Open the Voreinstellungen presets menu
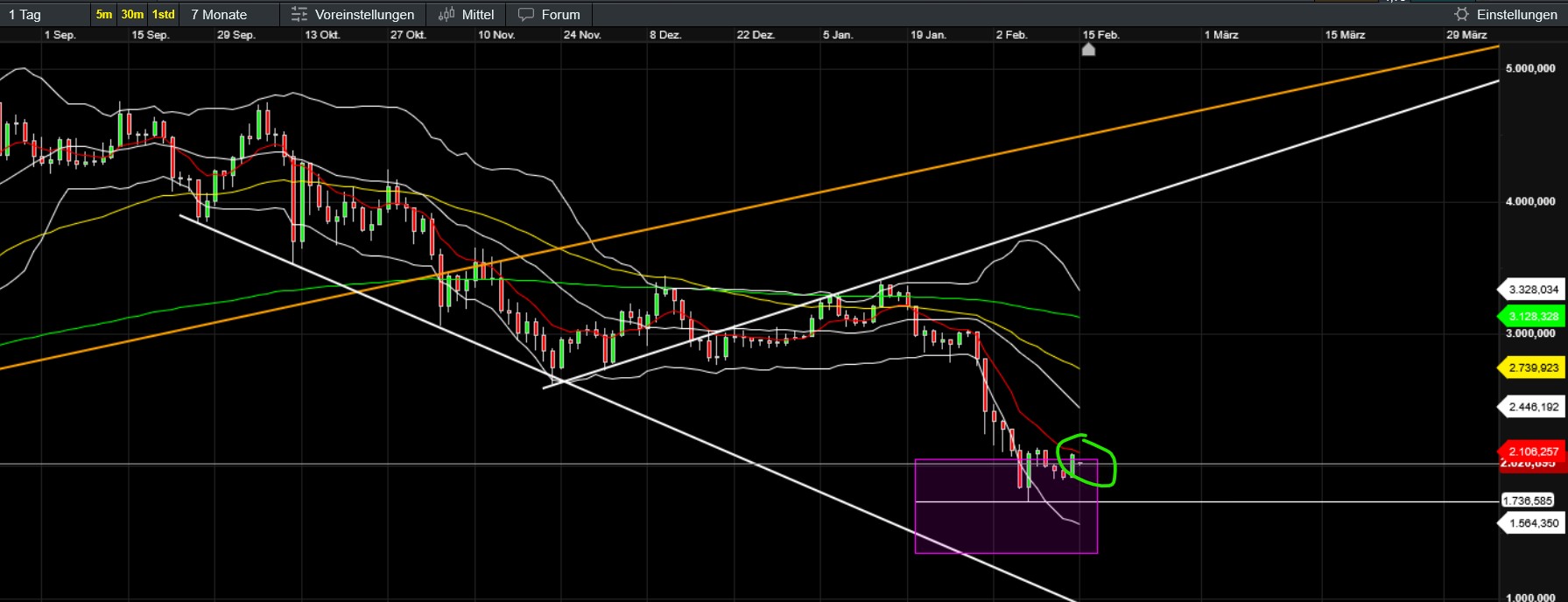 pyautogui.click(x=364, y=14)
